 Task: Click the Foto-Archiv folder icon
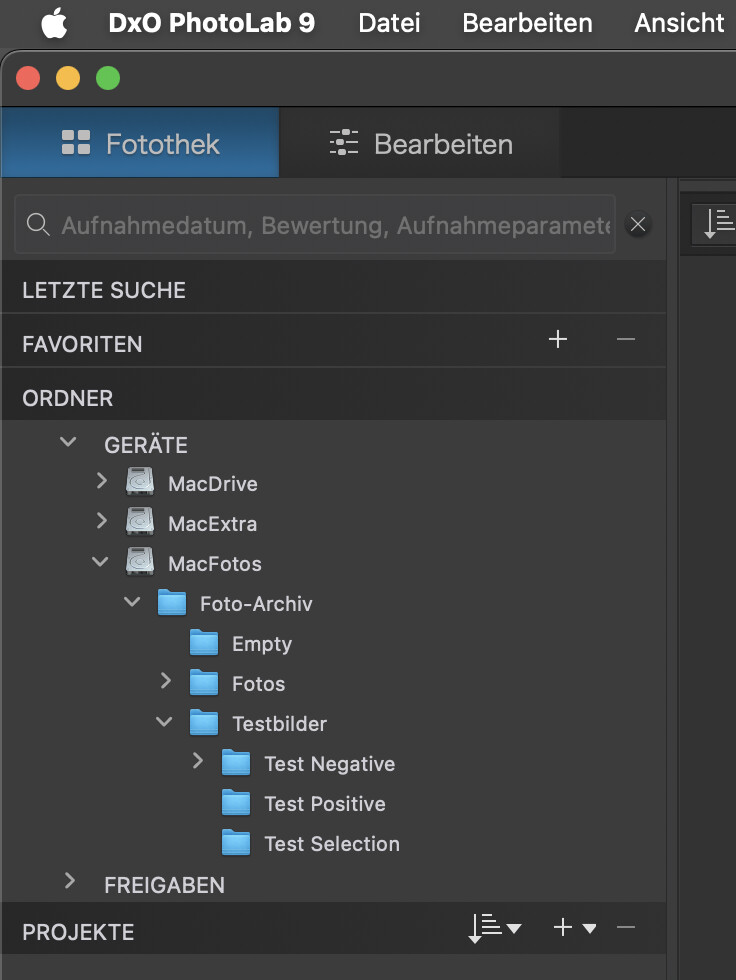(172, 602)
